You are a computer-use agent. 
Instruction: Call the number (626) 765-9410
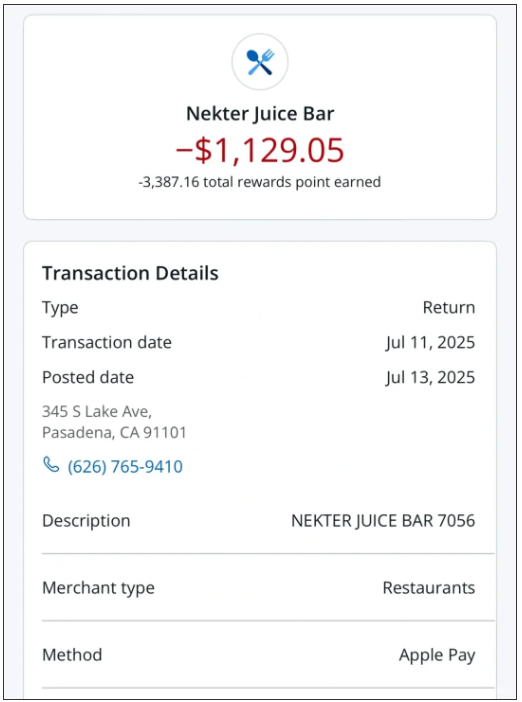point(125,467)
